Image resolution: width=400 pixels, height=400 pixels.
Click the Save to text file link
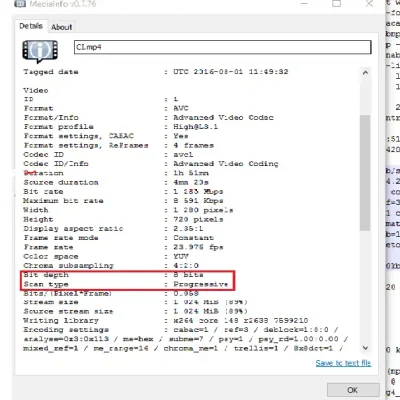click(343, 363)
